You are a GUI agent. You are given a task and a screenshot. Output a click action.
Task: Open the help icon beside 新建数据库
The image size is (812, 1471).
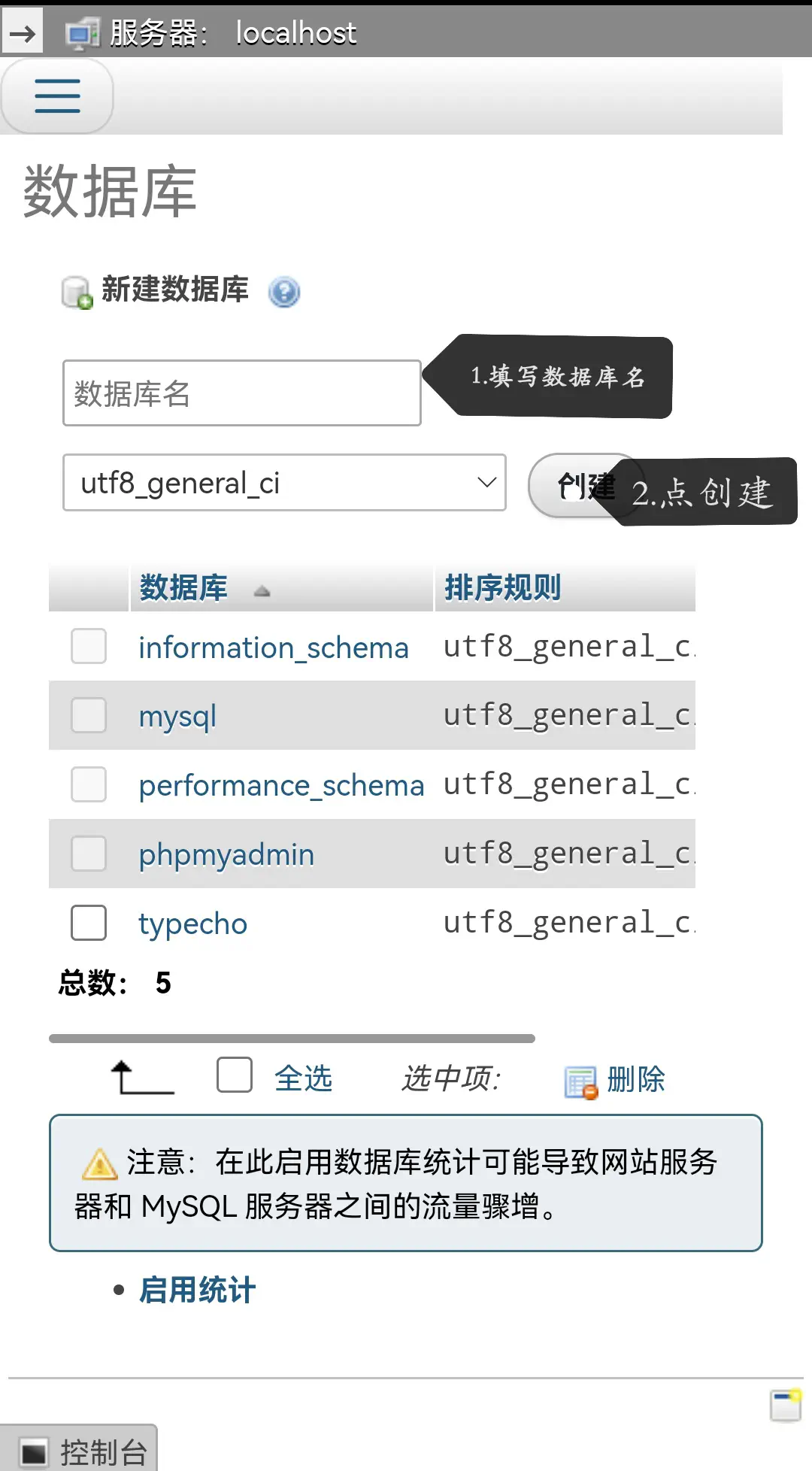pos(284,292)
